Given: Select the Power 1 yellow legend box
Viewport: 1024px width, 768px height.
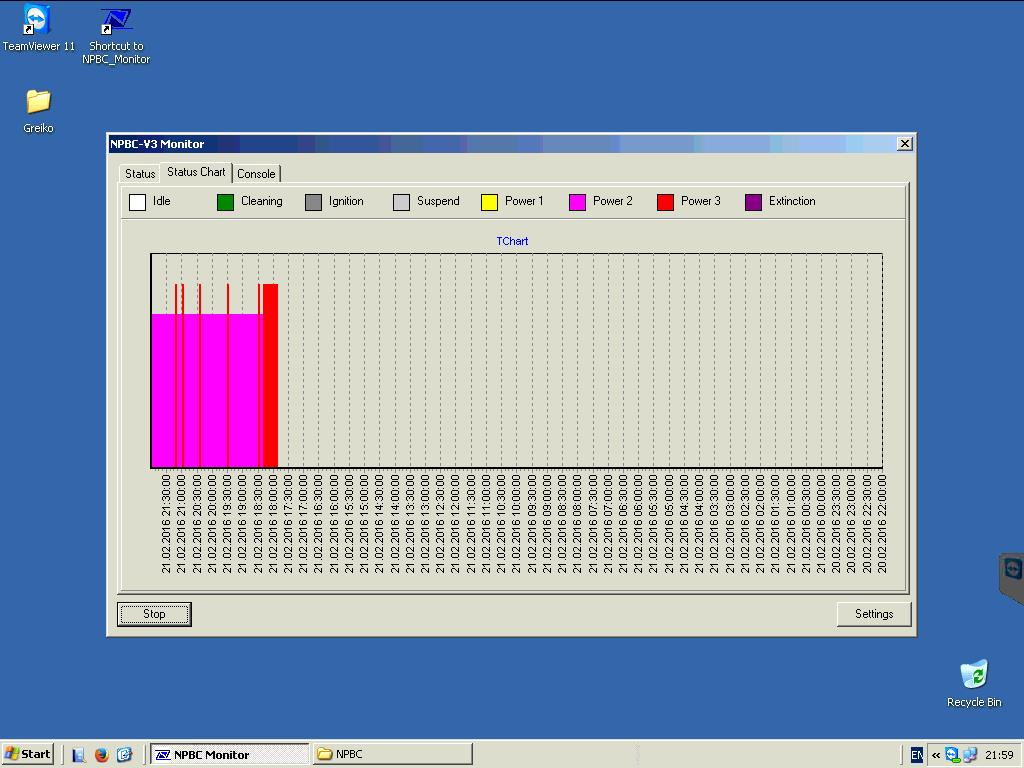Looking at the screenshot, I should (487, 201).
